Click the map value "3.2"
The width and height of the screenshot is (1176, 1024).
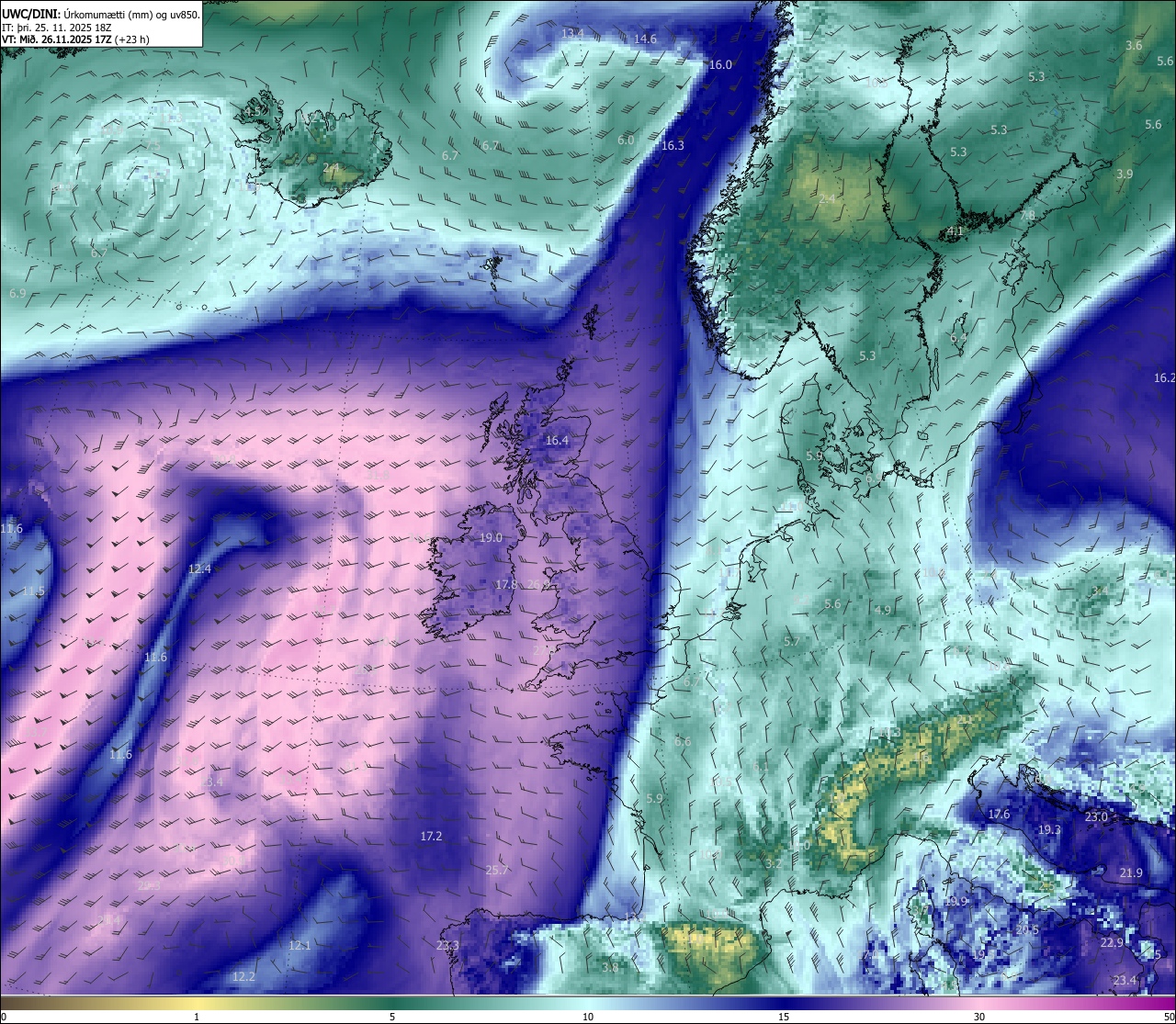[x=774, y=864]
